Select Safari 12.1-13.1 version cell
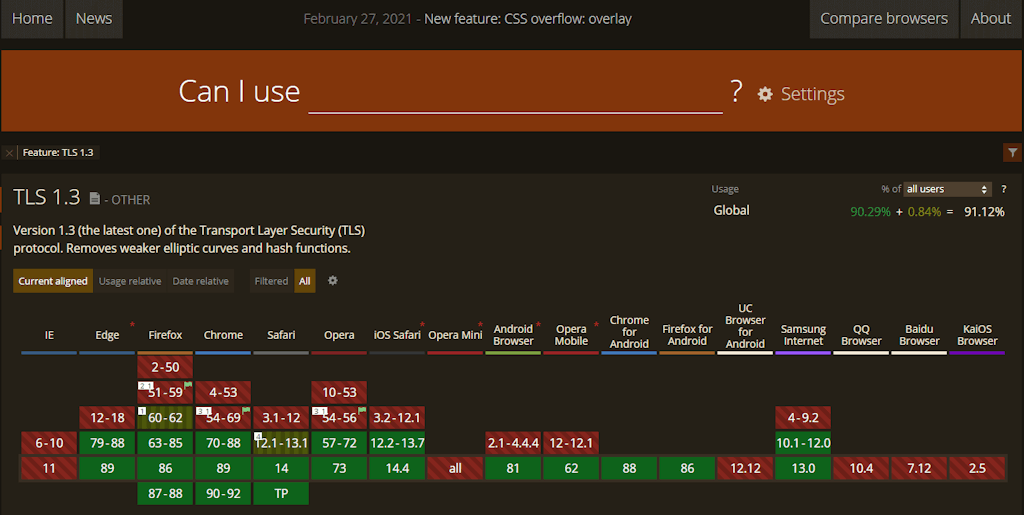The image size is (1024, 515). coord(281,443)
